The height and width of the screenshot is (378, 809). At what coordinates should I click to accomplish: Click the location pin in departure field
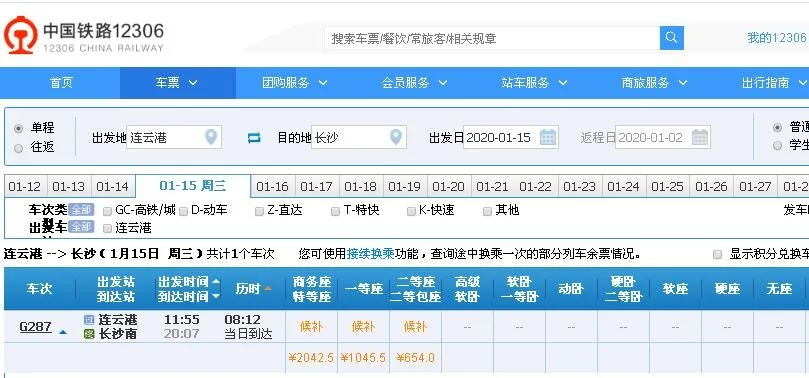(211, 137)
